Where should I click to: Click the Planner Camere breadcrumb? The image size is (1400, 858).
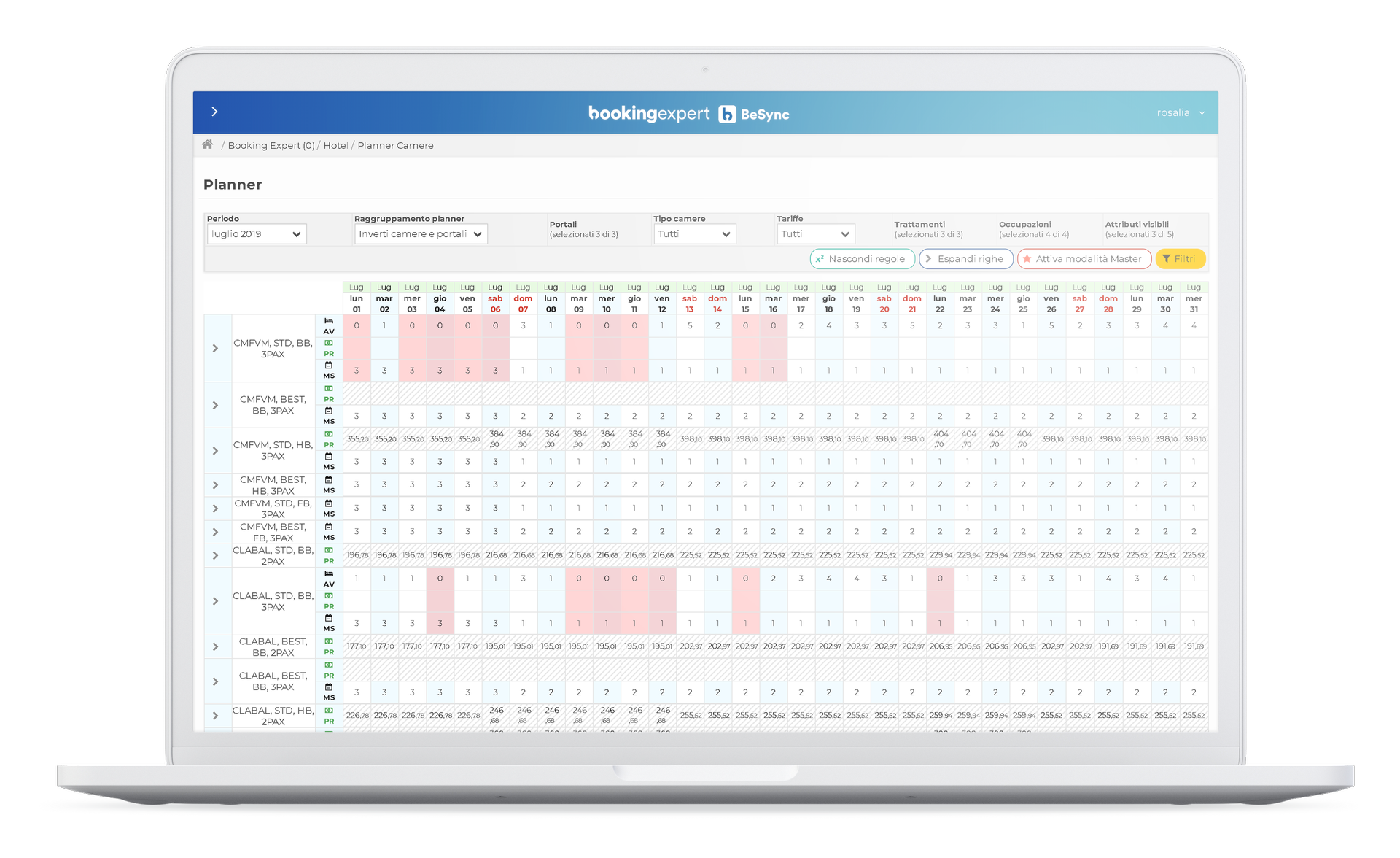[x=395, y=145]
